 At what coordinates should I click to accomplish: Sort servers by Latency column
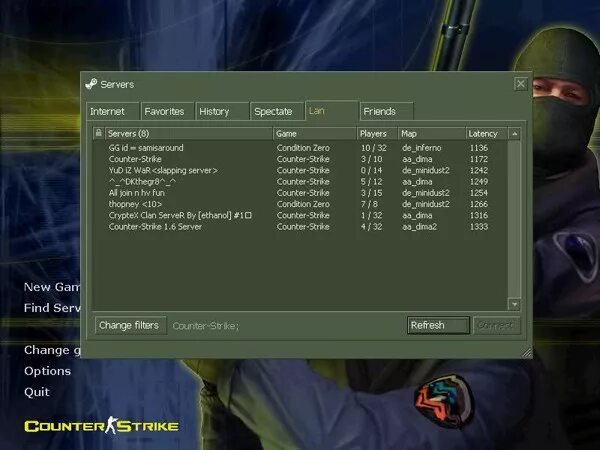pyautogui.click(x=487, y=134)
